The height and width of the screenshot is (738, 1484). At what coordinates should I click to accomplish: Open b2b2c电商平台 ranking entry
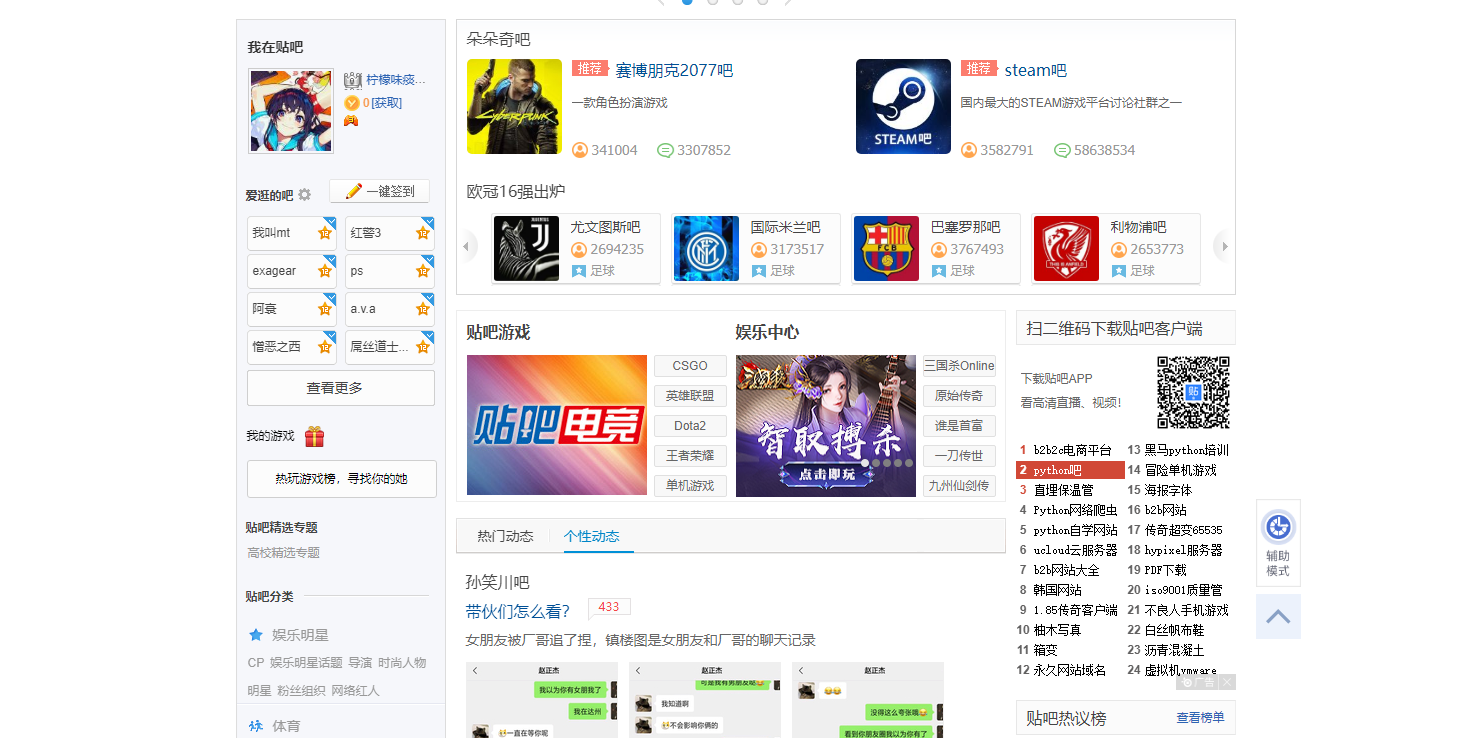[1072, 450]
